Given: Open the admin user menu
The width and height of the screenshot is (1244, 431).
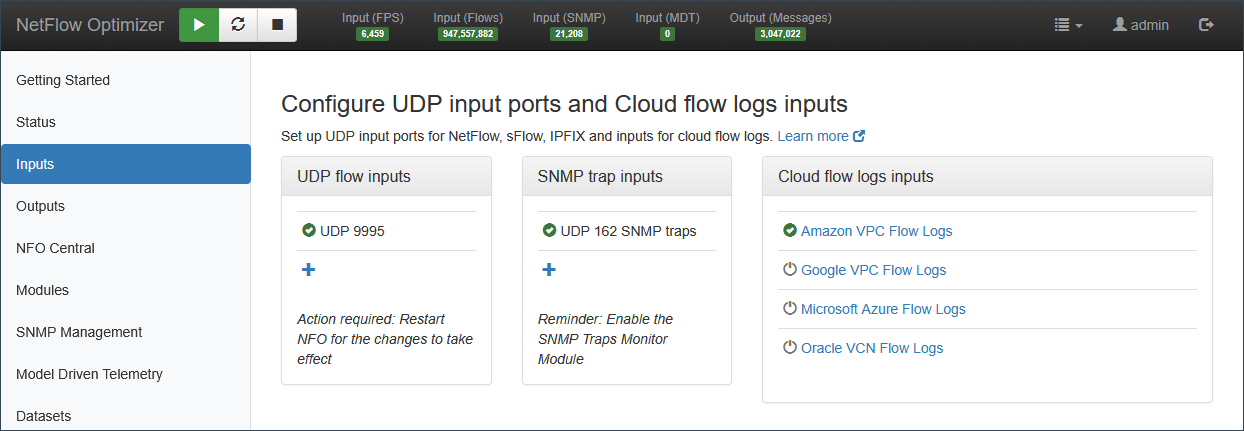Looking at the screenshot, I should pyautogui.click(x=1141, y=25).
